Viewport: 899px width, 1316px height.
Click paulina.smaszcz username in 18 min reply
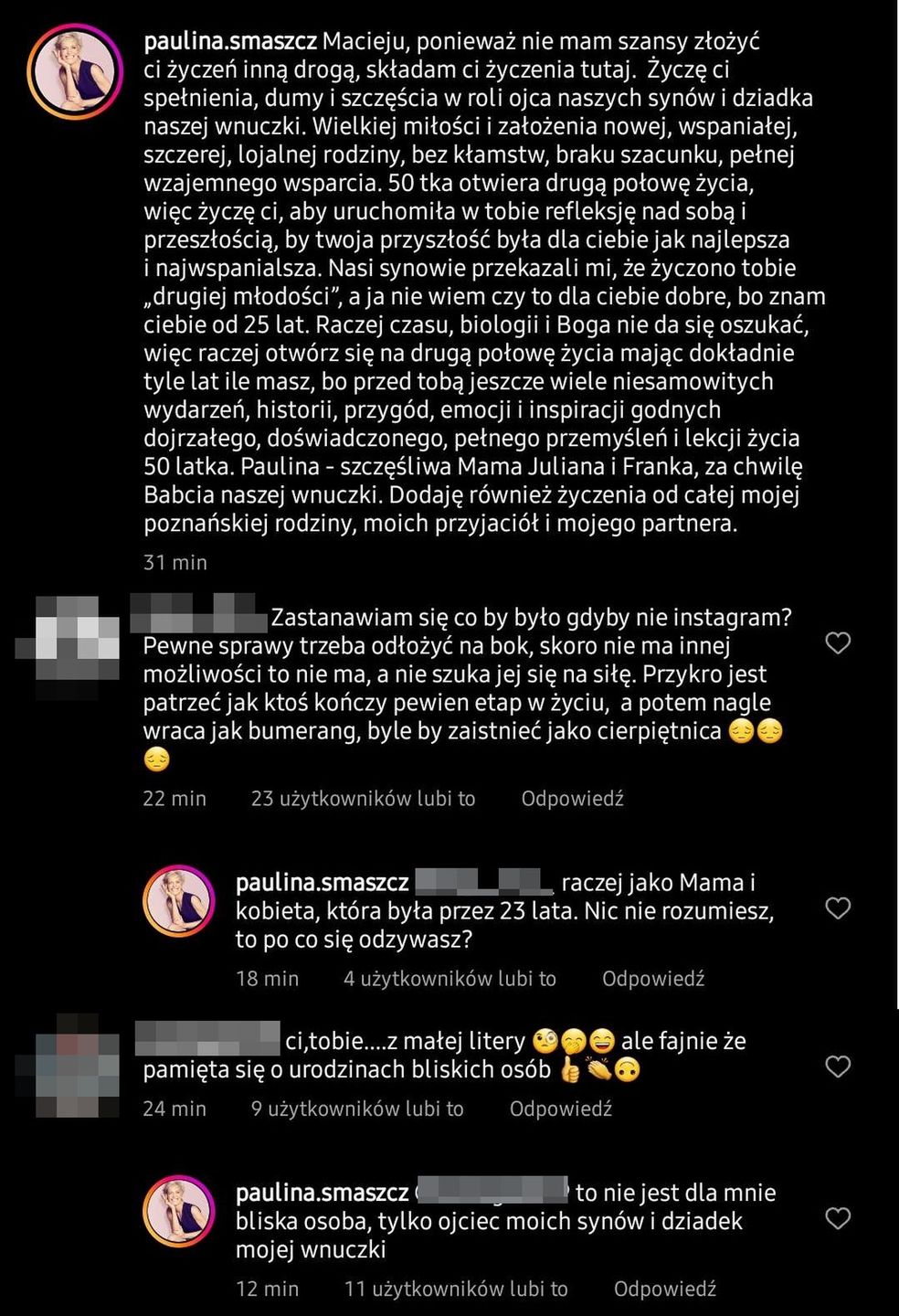tap(322, 883)
